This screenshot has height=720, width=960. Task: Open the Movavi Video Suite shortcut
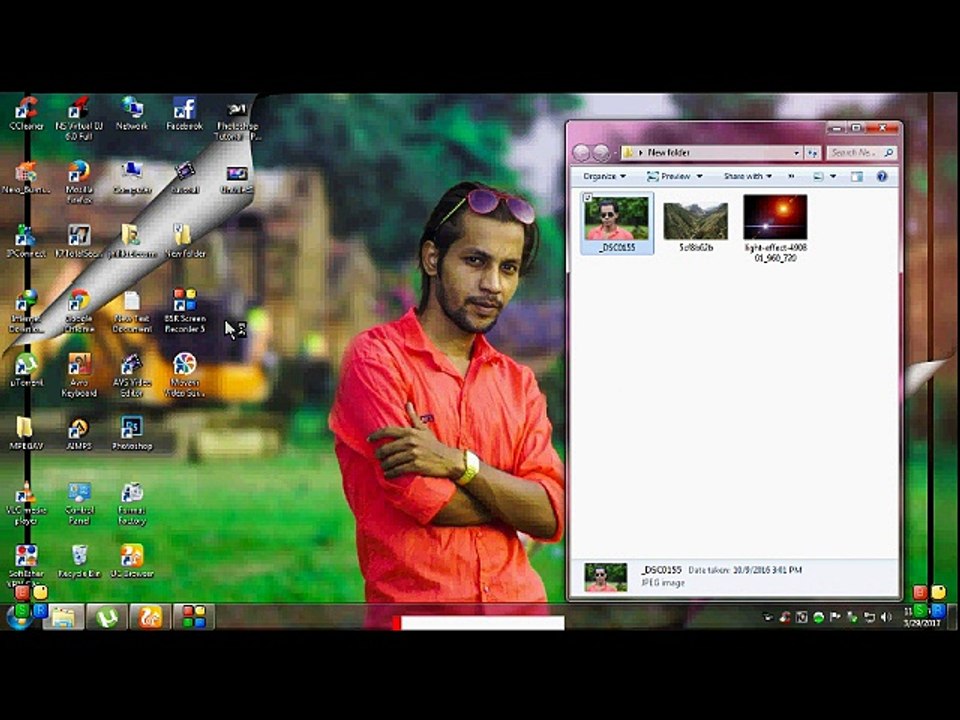(x=184, y=375)
